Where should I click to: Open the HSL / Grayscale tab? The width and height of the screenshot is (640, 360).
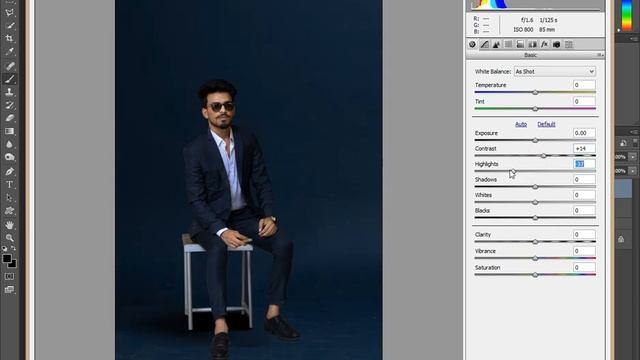point(508,44)
